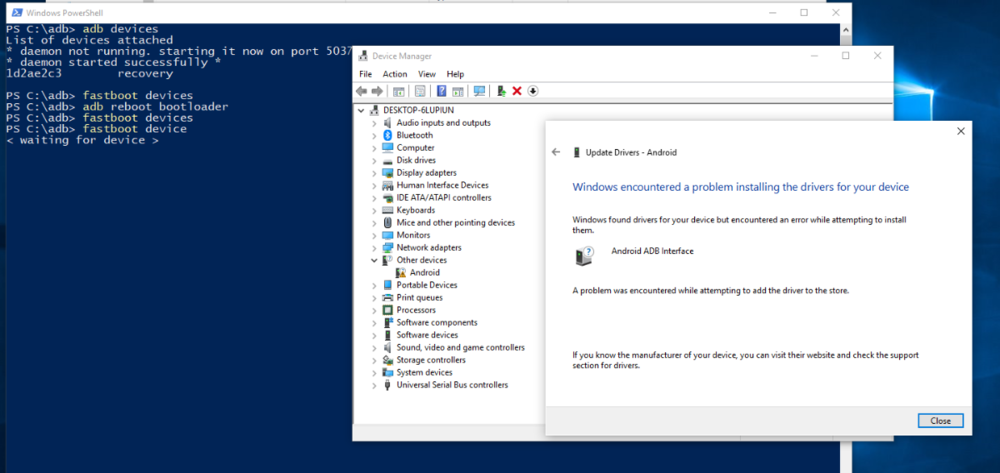
Task: Click the down-arrow Disable device icon
Action: click(533, 91)
